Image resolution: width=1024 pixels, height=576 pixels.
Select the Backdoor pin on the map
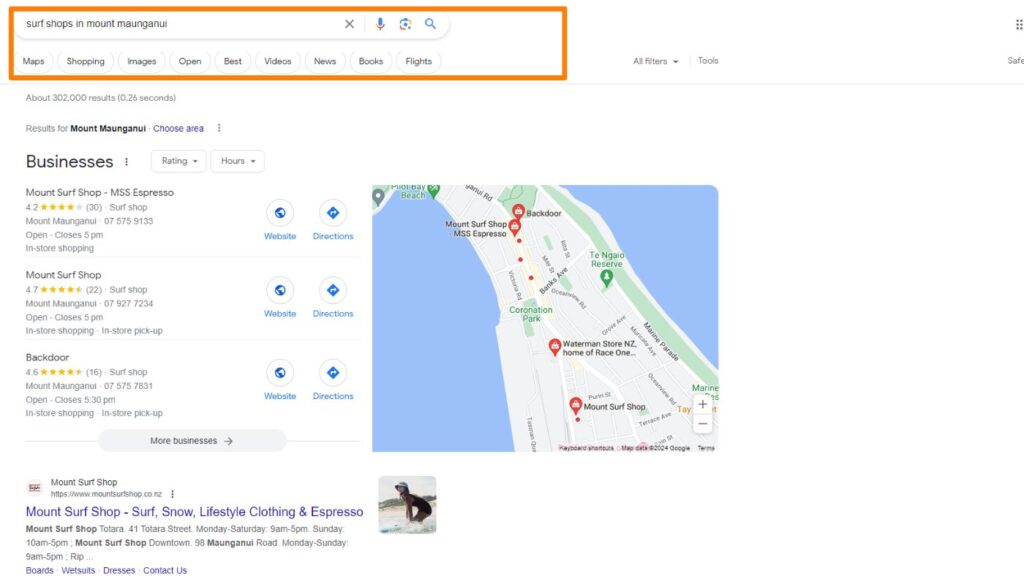(518, 211)
